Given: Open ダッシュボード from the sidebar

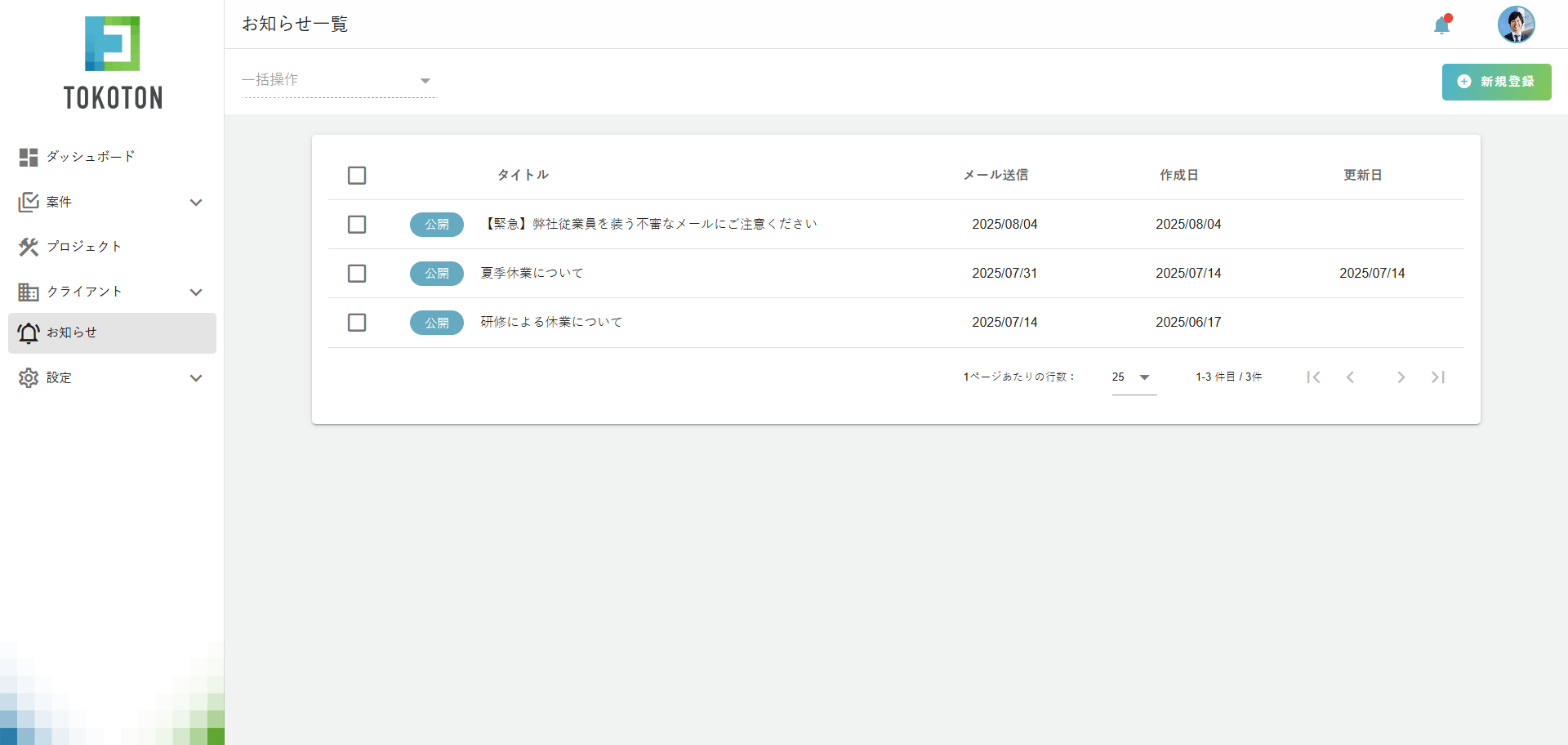Looking at the screenshot, I should [x=90, y=157].
